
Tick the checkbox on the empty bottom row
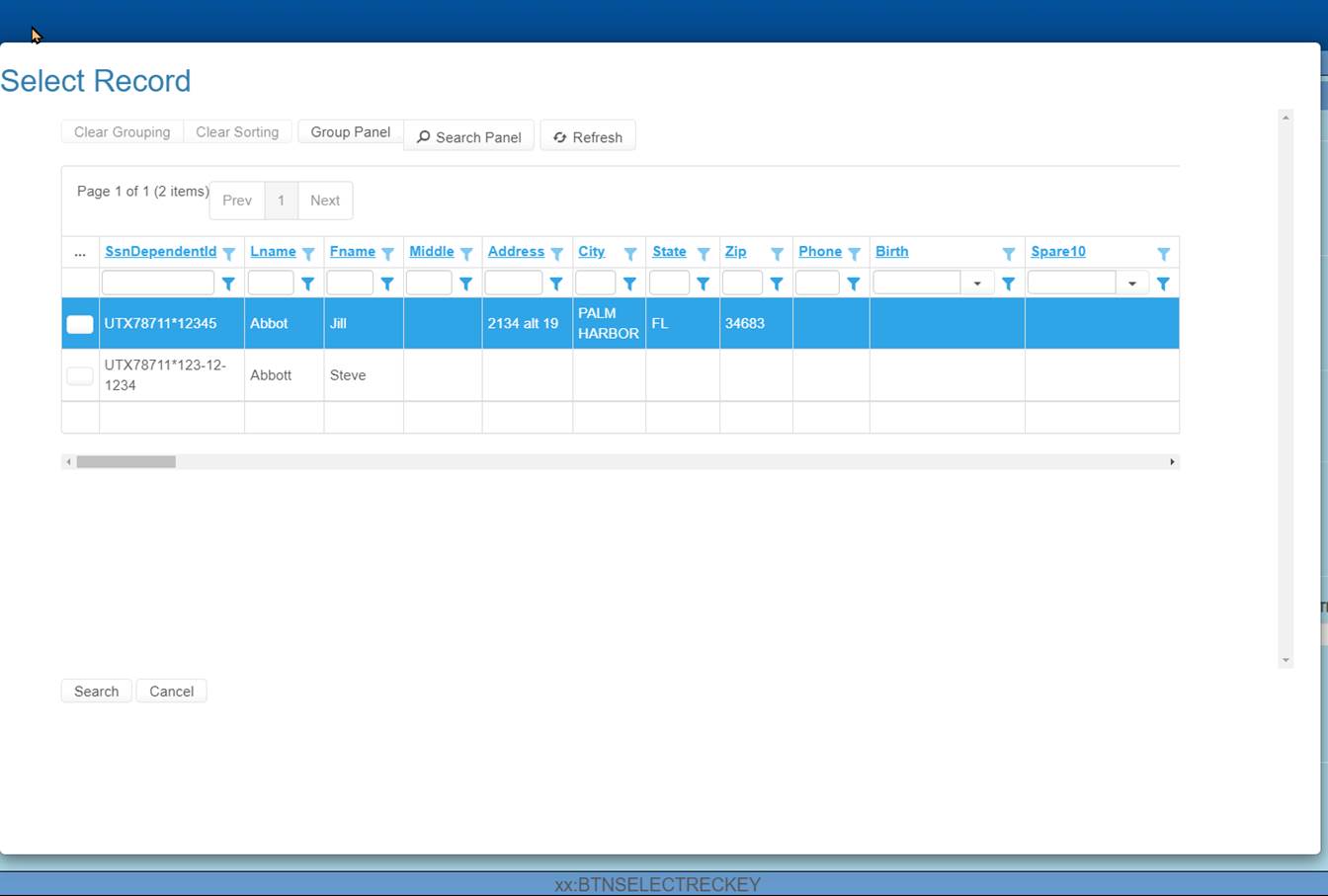click(x=79, y=417)
